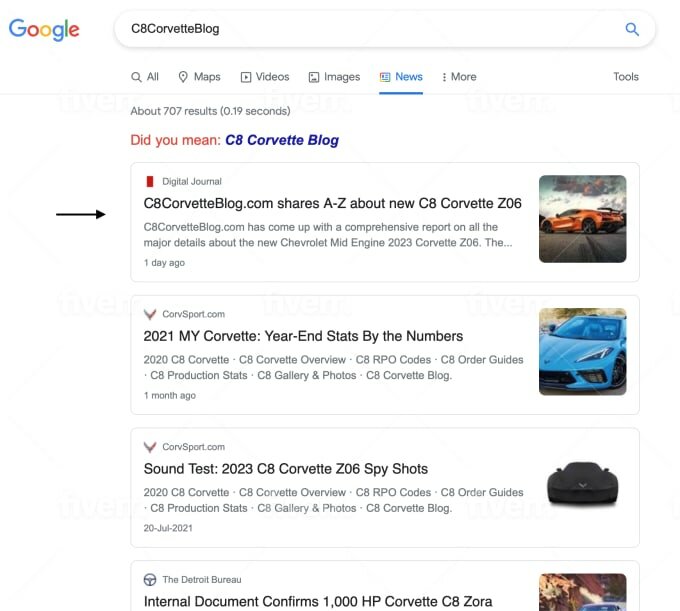Click the orange Corvette Z06 thumbnail
Viewport: 680px width, 611px height.
[582, 219]
